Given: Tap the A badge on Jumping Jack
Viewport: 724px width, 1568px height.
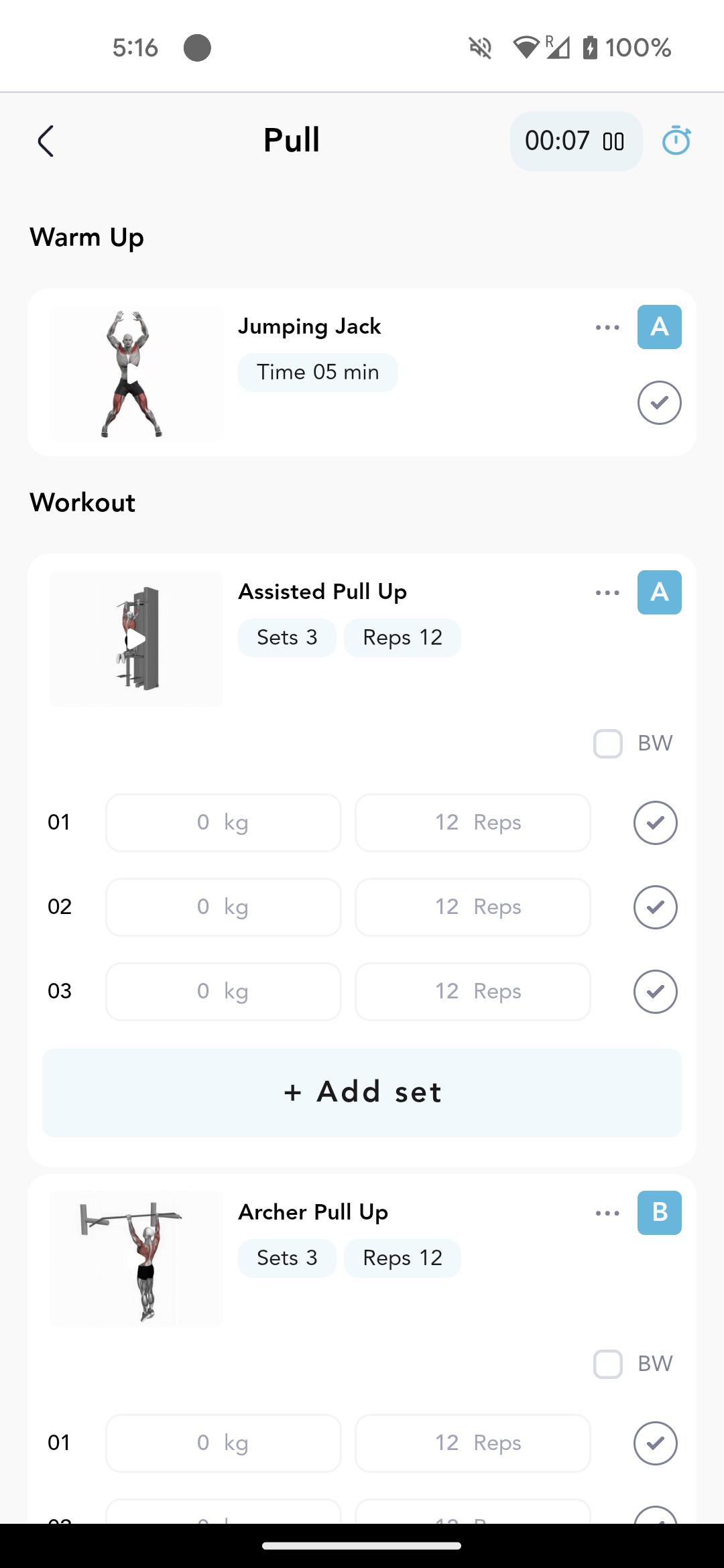Looking at the screenshot, I should (659, 327).
